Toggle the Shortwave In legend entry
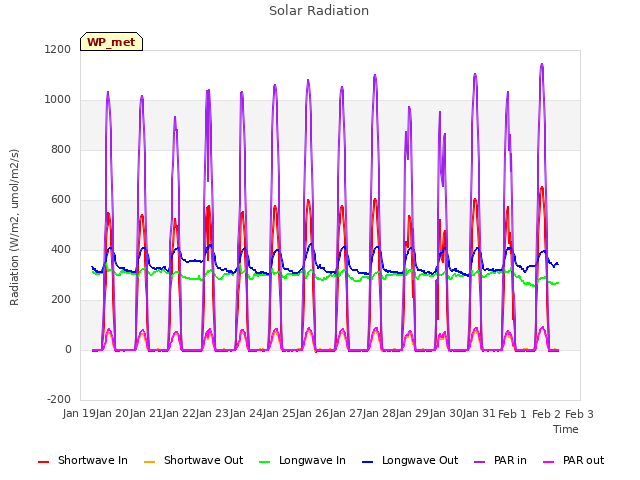The image size is (640, 480). pos(83,460)
